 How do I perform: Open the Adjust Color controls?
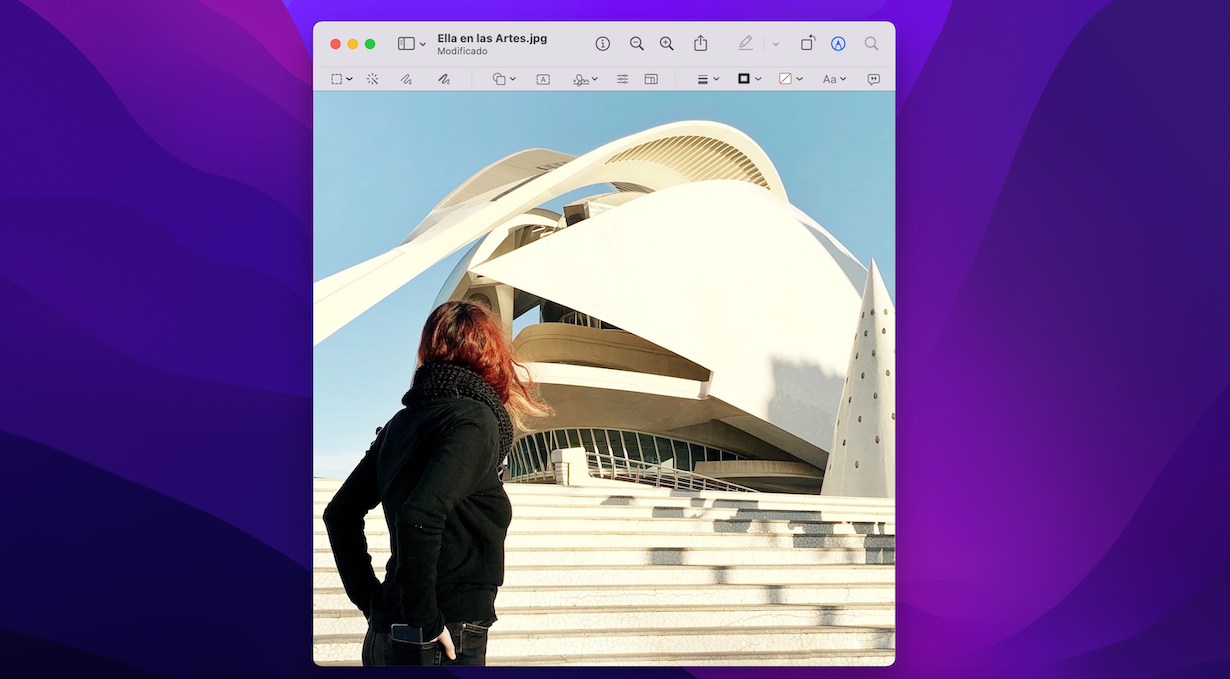coord(622,78)
